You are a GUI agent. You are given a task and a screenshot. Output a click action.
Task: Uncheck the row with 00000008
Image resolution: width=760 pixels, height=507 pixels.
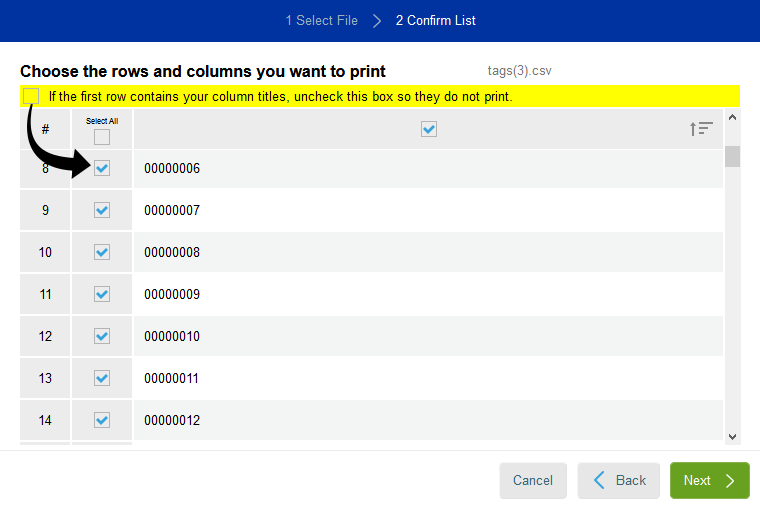(102, 252)
